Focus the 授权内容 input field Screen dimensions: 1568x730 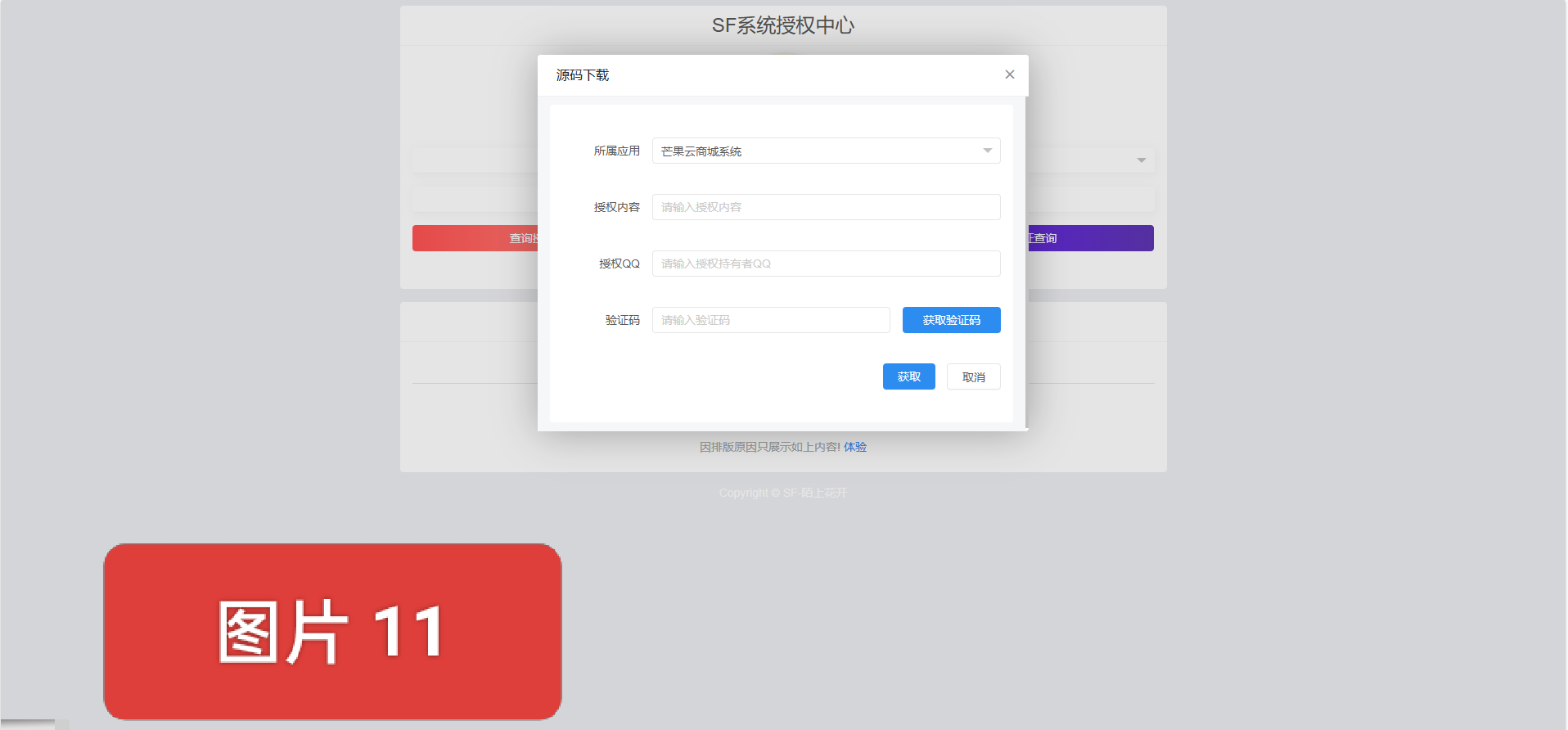click(x=825, y=207)
